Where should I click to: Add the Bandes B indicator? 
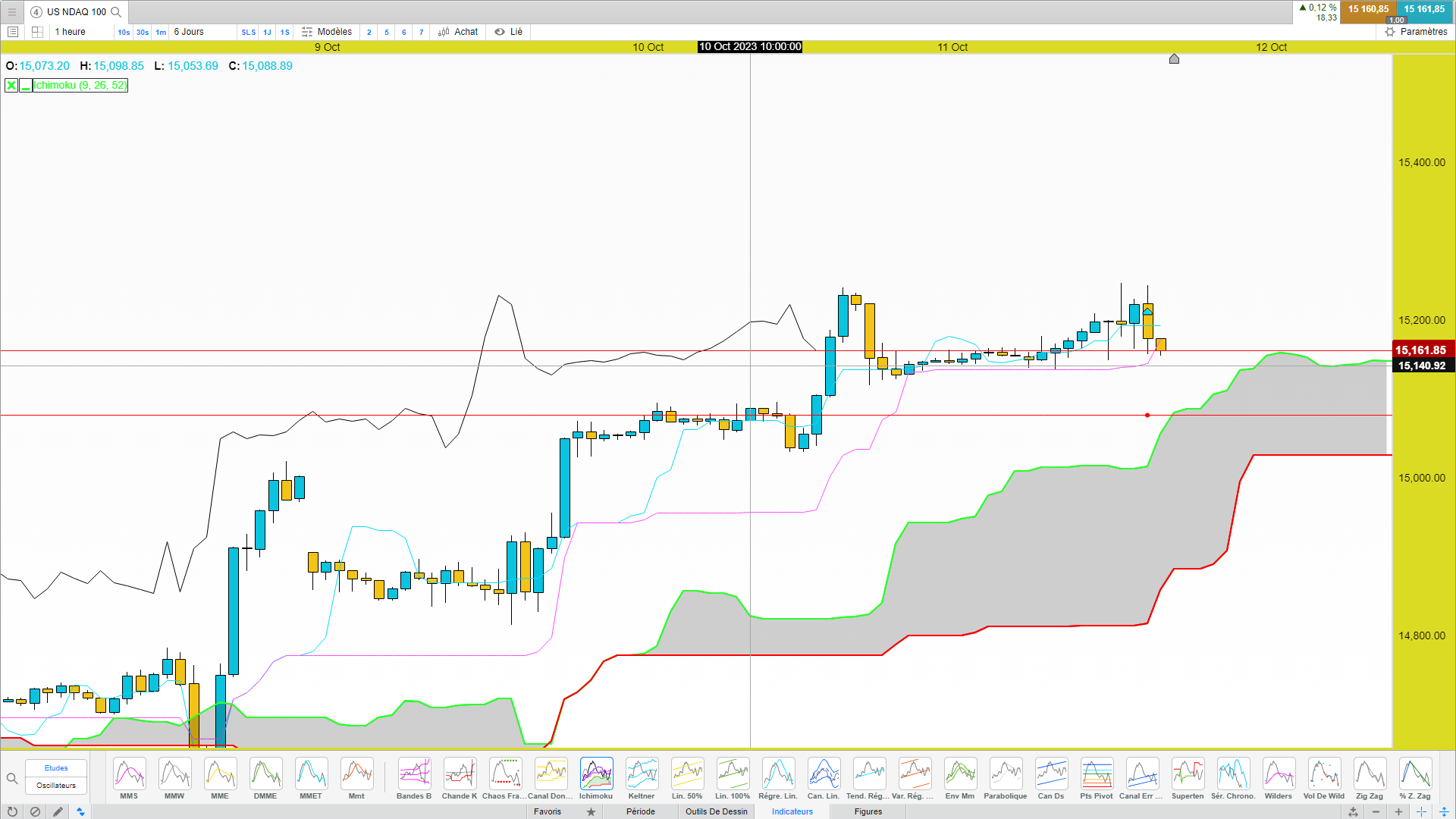pyautogui.click(x=414, y=774)
